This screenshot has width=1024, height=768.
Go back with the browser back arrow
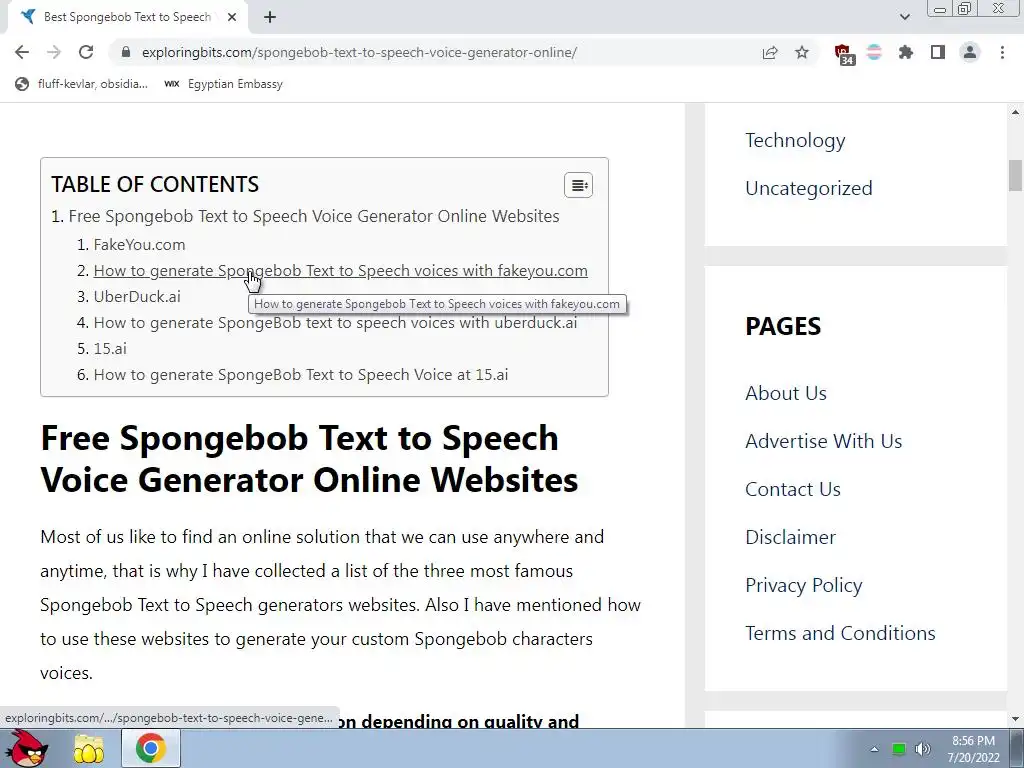pos(22,52)
